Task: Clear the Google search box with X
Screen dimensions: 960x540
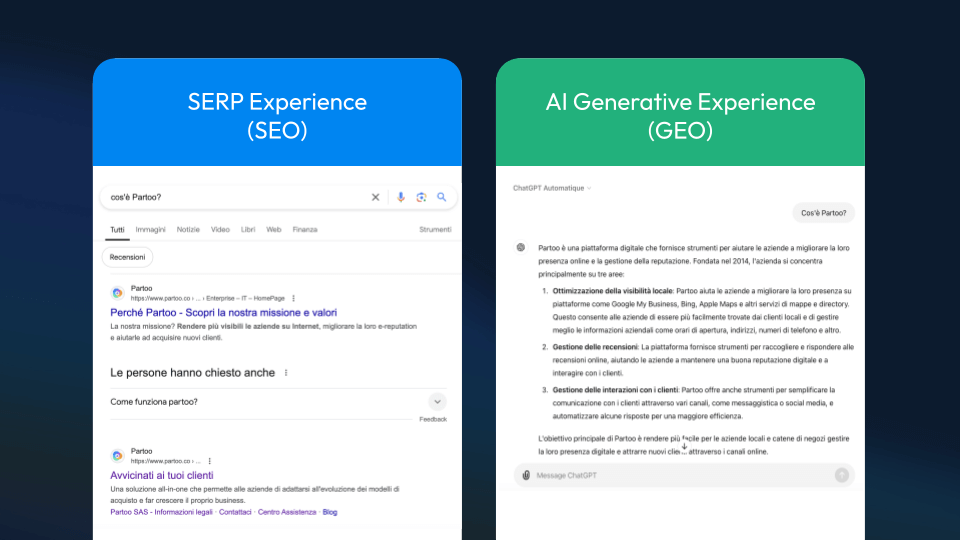Action: (x=375, y=197)
